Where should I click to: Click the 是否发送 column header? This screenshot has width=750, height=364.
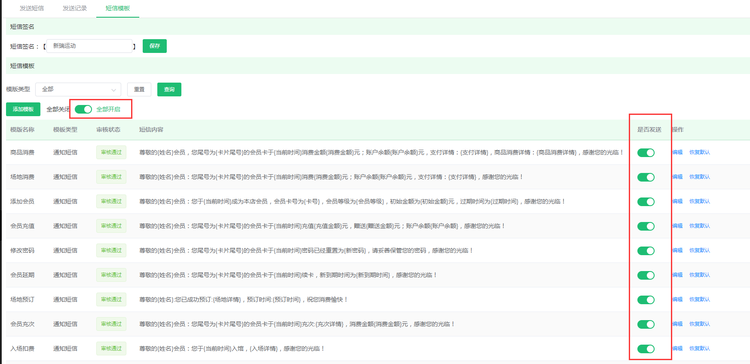pyautogui.click(x=649, y=130)
